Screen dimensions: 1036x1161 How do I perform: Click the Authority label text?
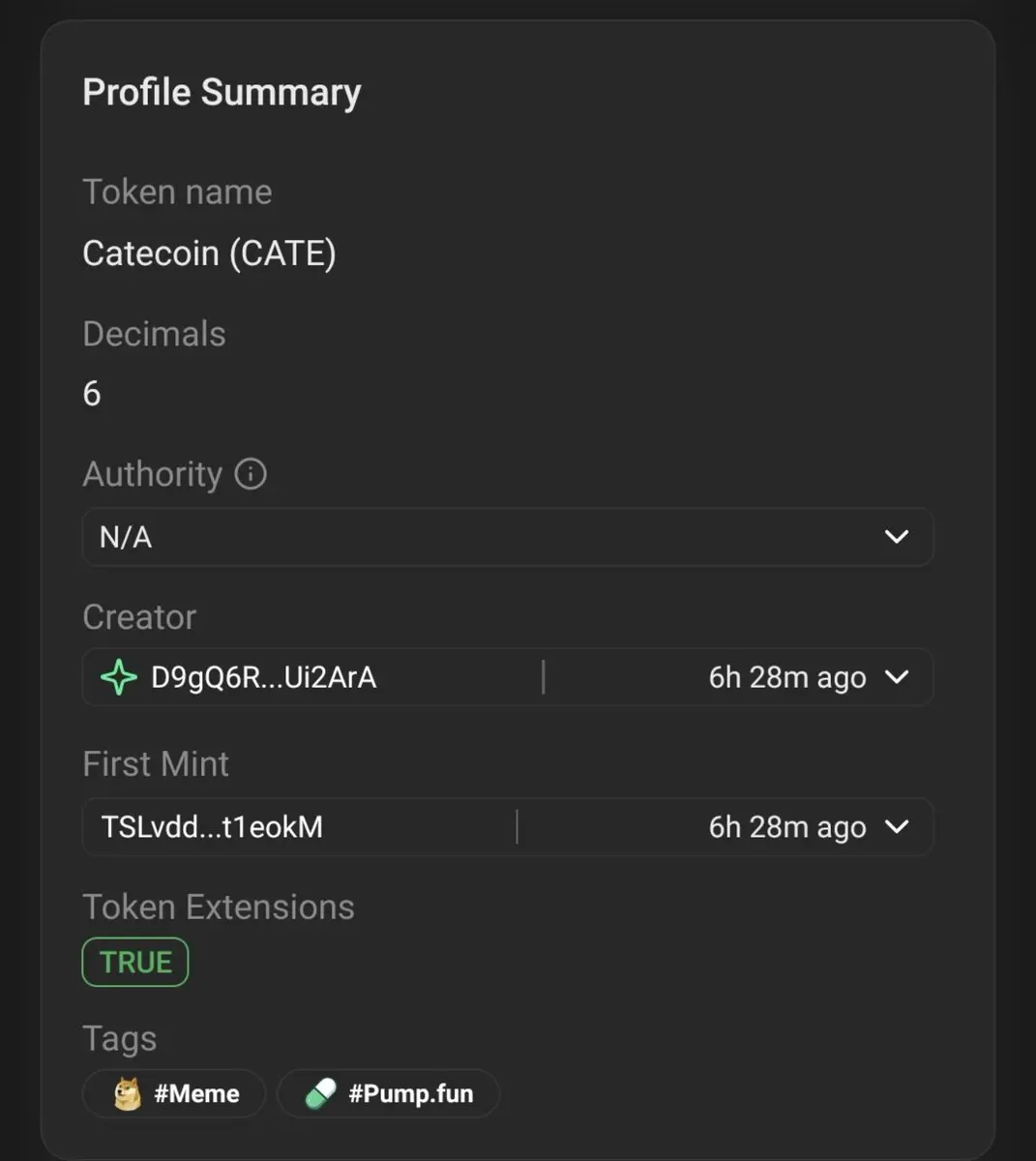[x=153, y=474]
